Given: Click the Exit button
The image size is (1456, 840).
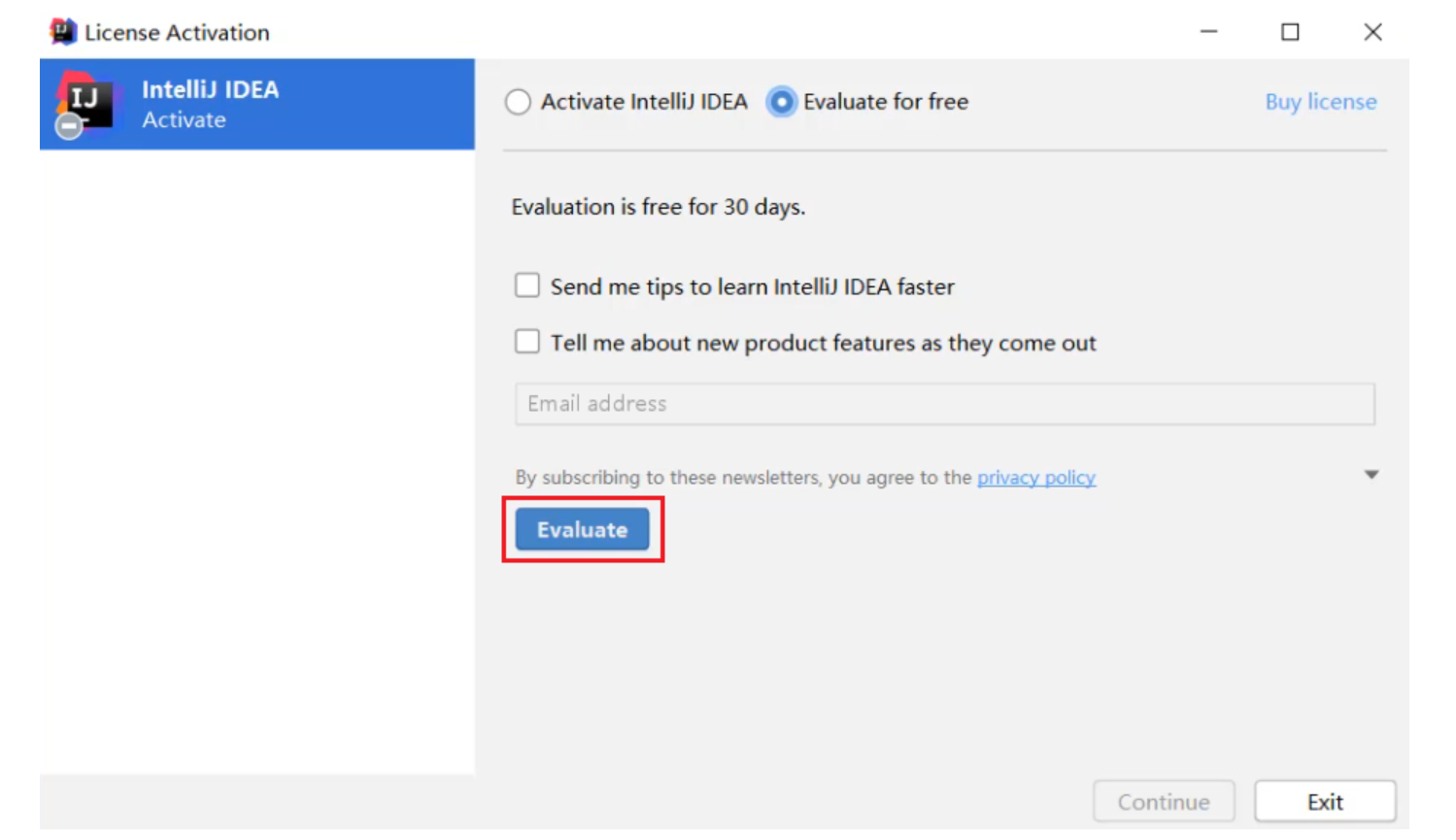Looking at the screenshot, I should [x=1324, y=802].
